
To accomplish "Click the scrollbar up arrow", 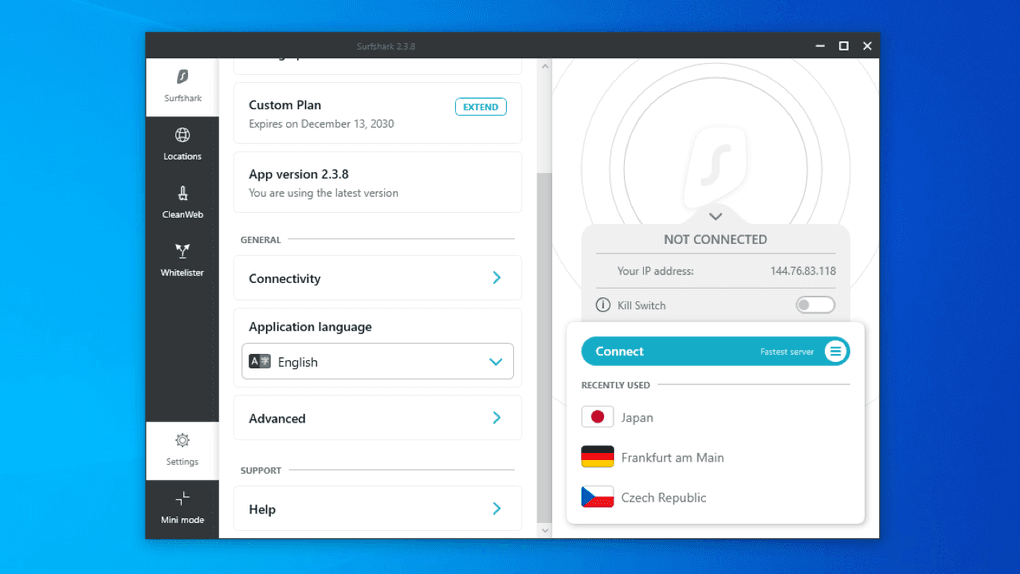I will pos(544,66).
